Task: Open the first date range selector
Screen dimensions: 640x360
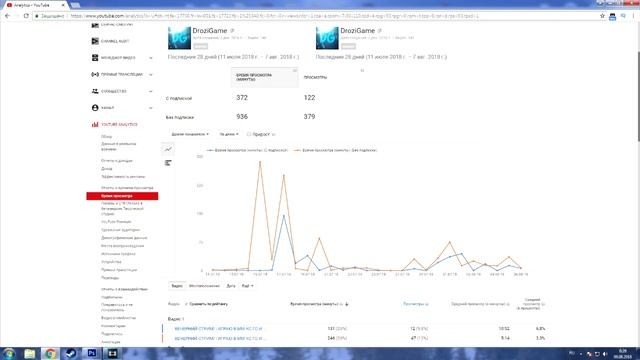Action: 233,57
